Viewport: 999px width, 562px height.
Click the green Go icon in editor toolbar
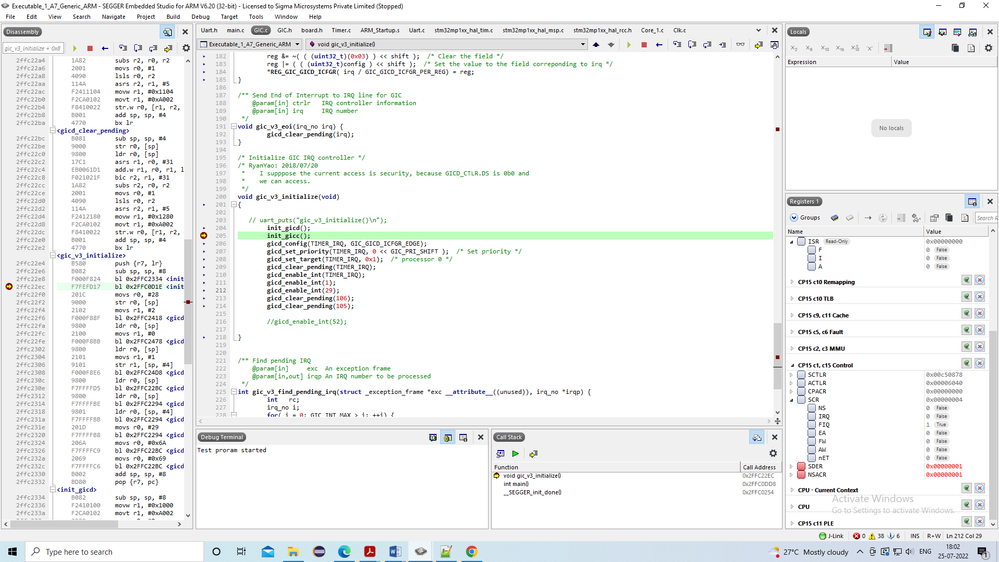(628, 45)
